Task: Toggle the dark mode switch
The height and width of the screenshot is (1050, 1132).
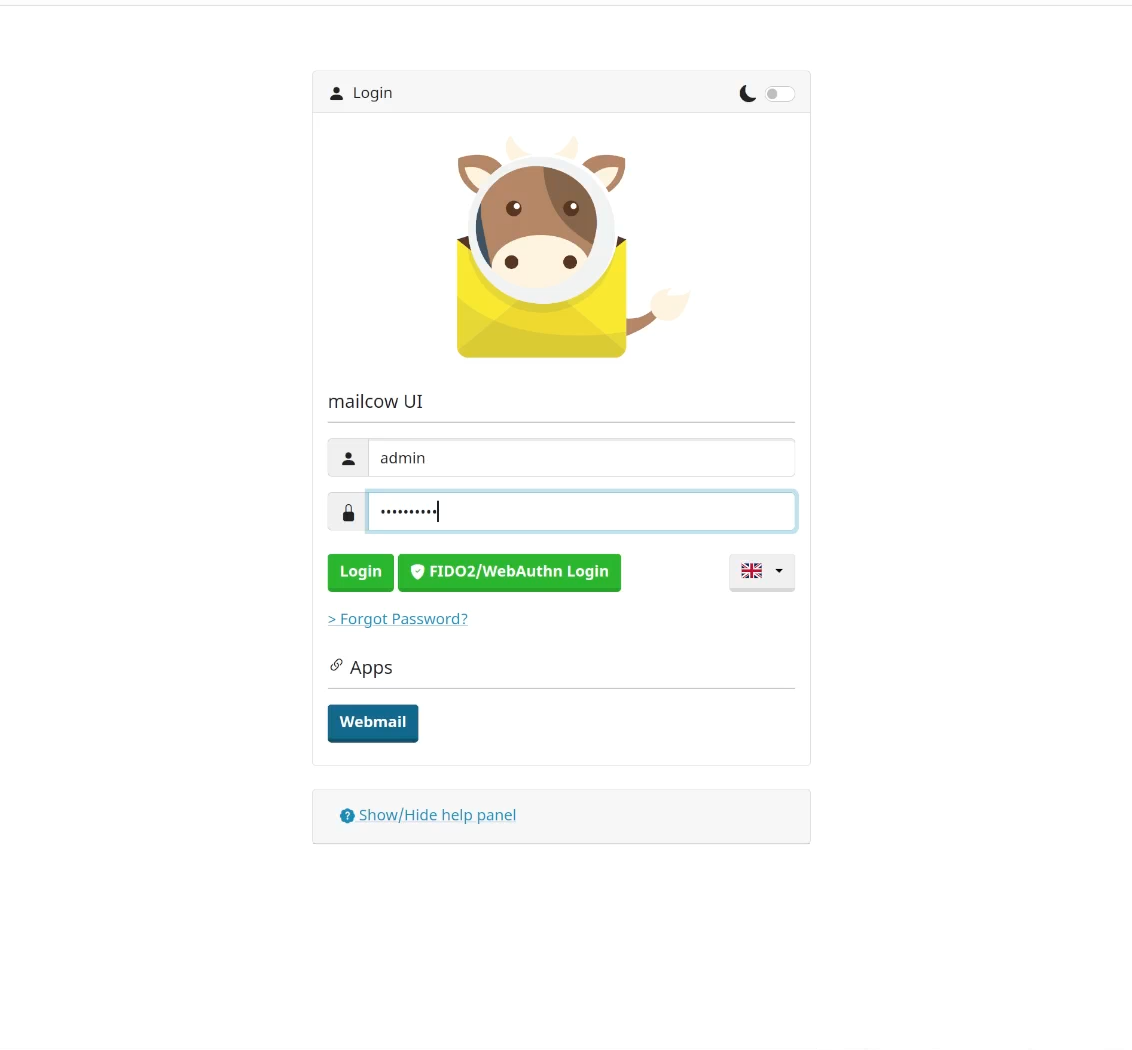Action: point(780,94)
